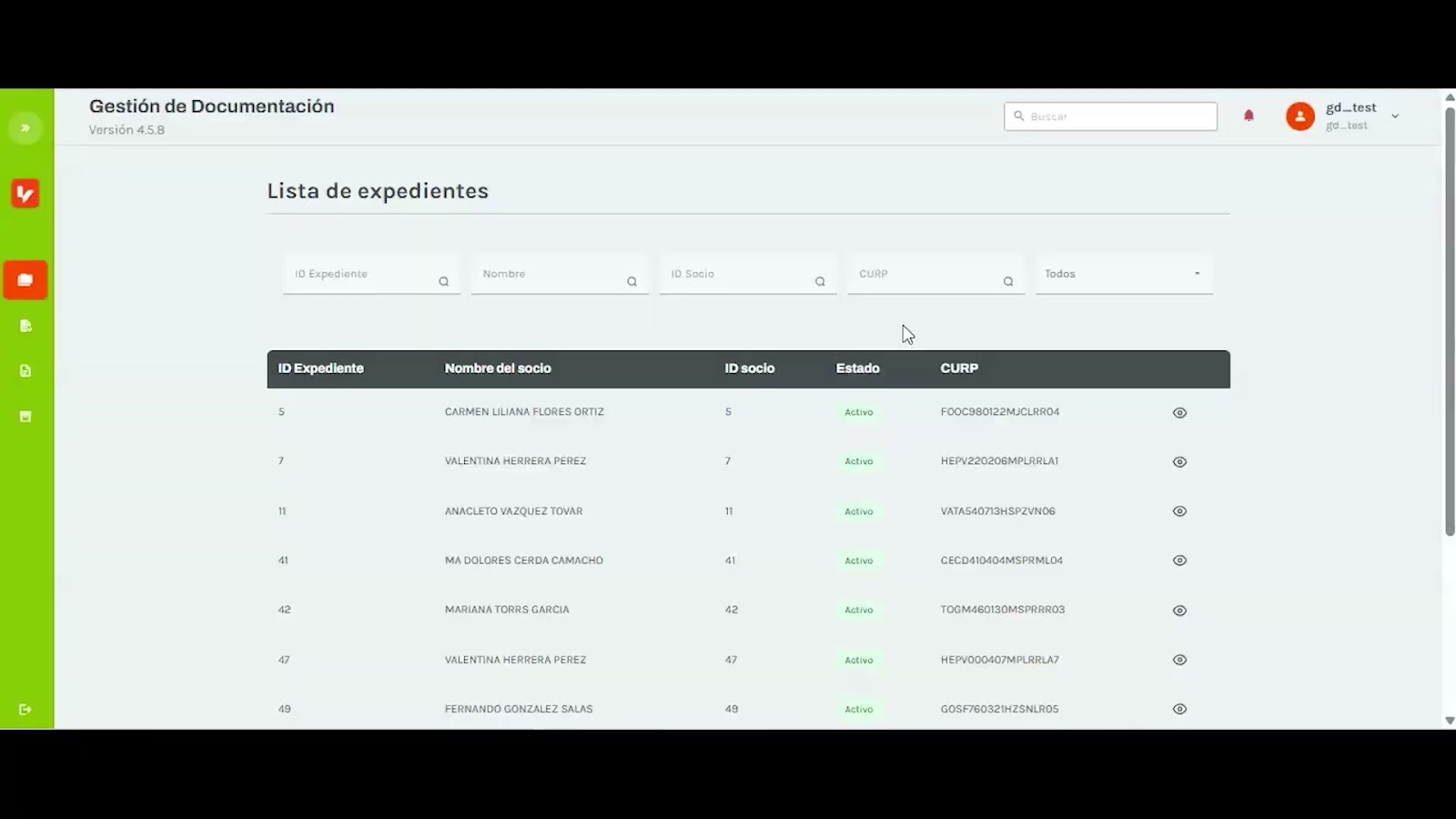Viewport: 1456px width, 819px height.
Task: View expediente of ANACLETO VAZQUEZ TOVAR
Action: [1180, 511]
